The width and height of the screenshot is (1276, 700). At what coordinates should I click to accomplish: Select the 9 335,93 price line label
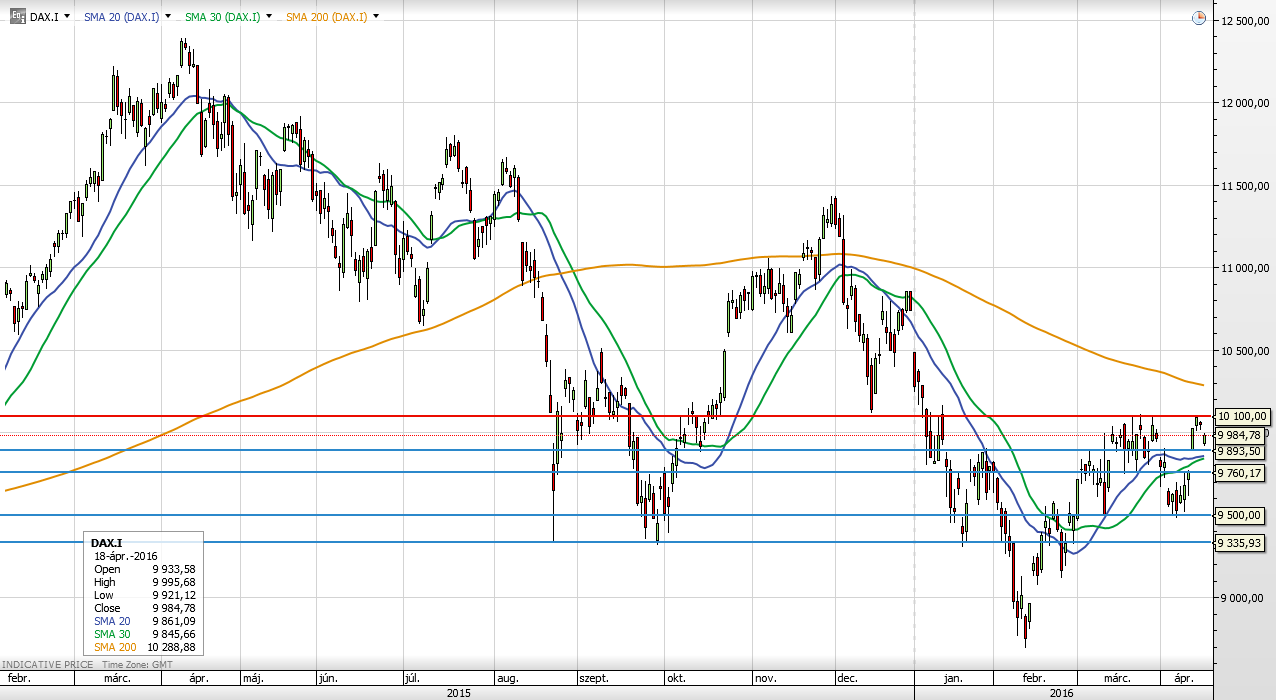coord(1238,542)
